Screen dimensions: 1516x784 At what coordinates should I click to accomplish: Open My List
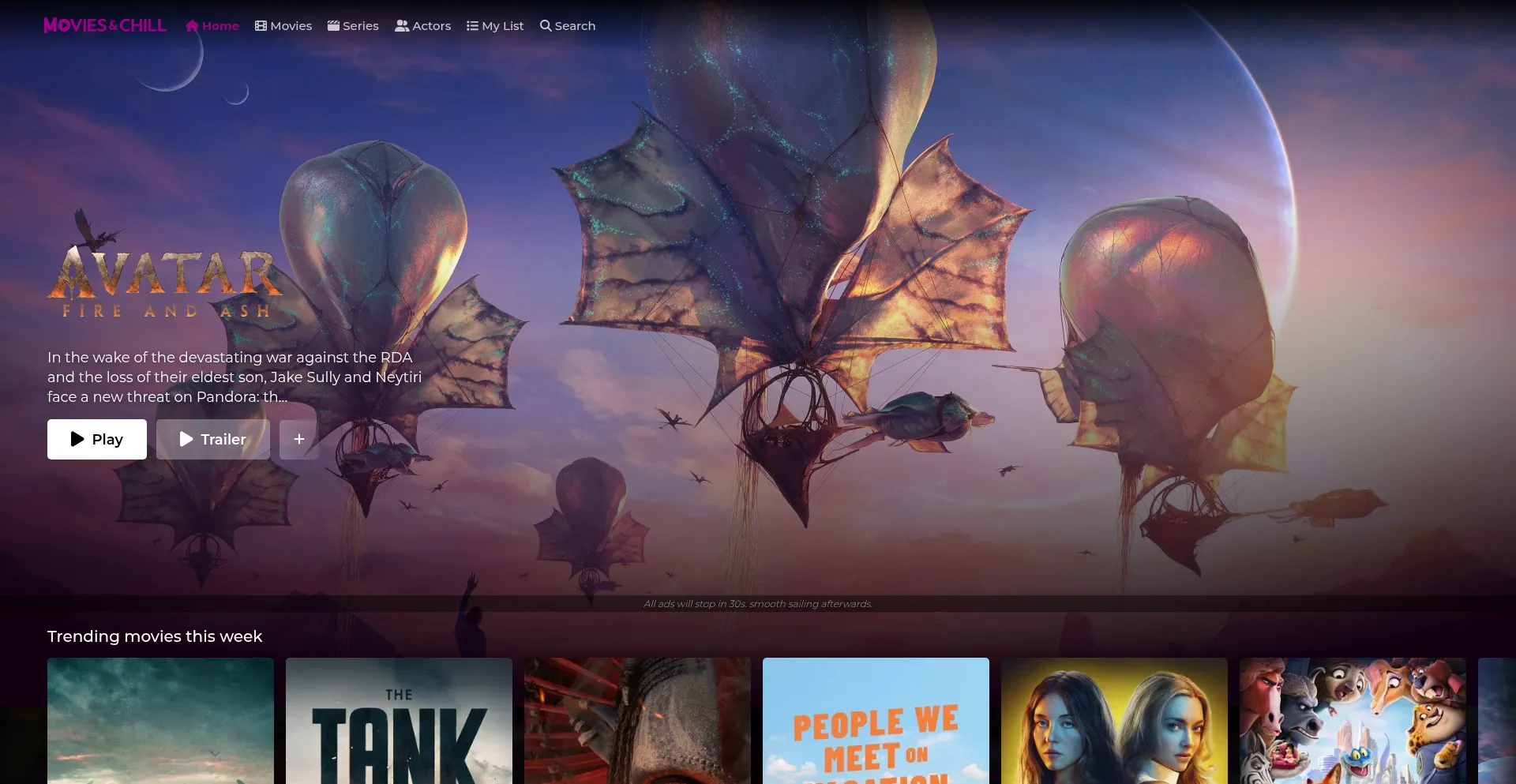click(x=495, y=26)
